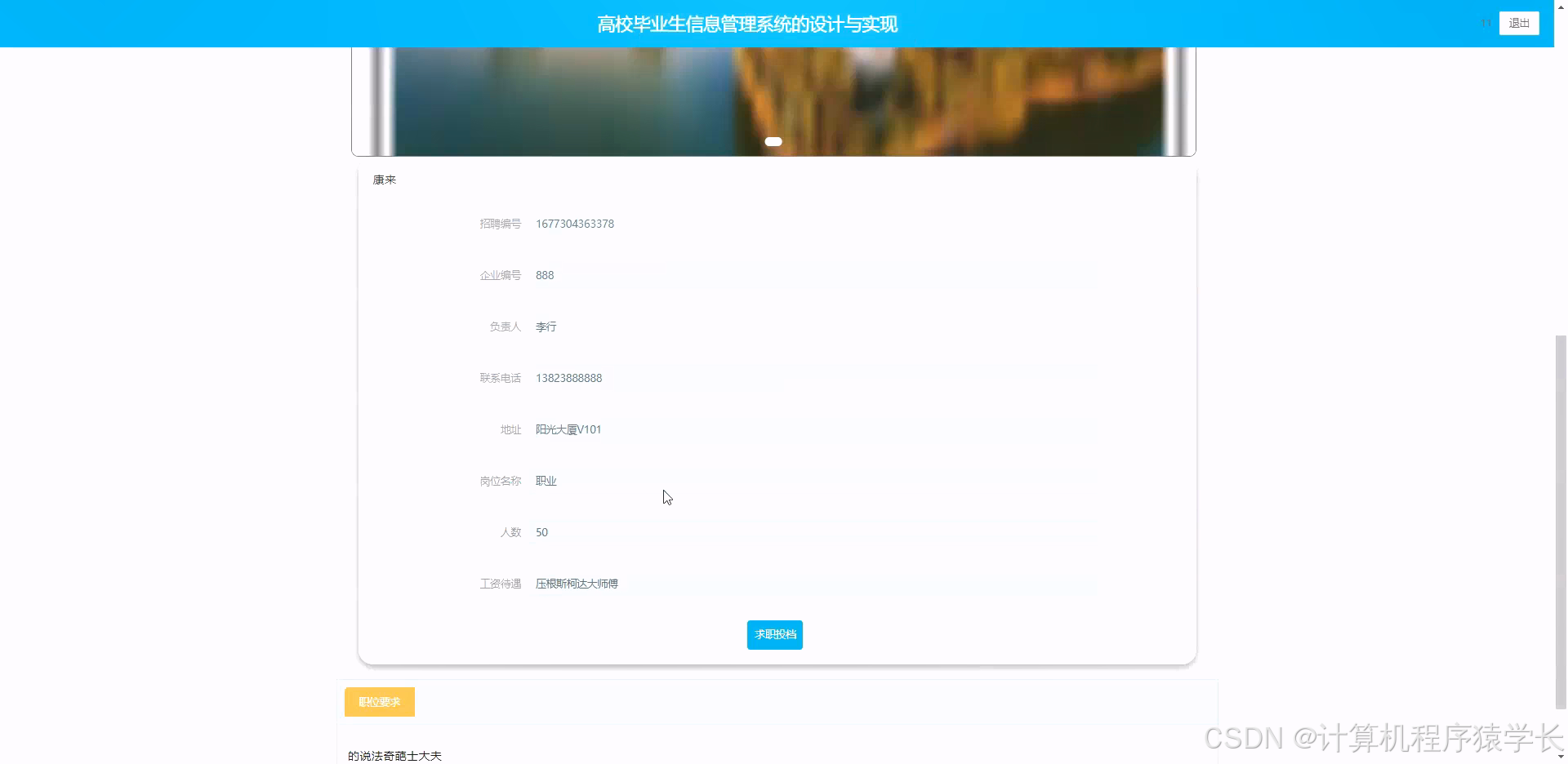This screenshot has height=764, width=1568.
Task: Click the 工资待遇 salary description text
Action: click(577, 584)
